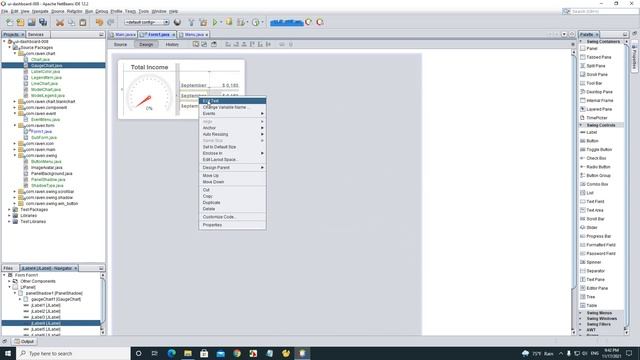Screen dimensions: 640x360
Task: Click the Selection Mode icon in designer toolbar
Action: [196, 44]
